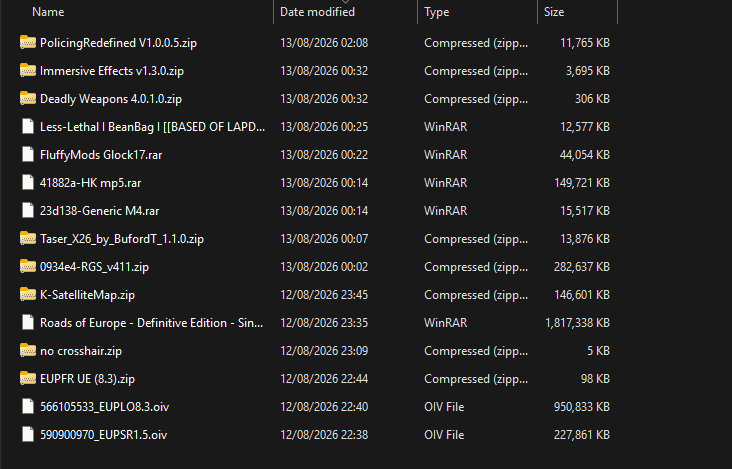
Task: Select the file name FluffyMods Glock17.rar
Action: 101,155
